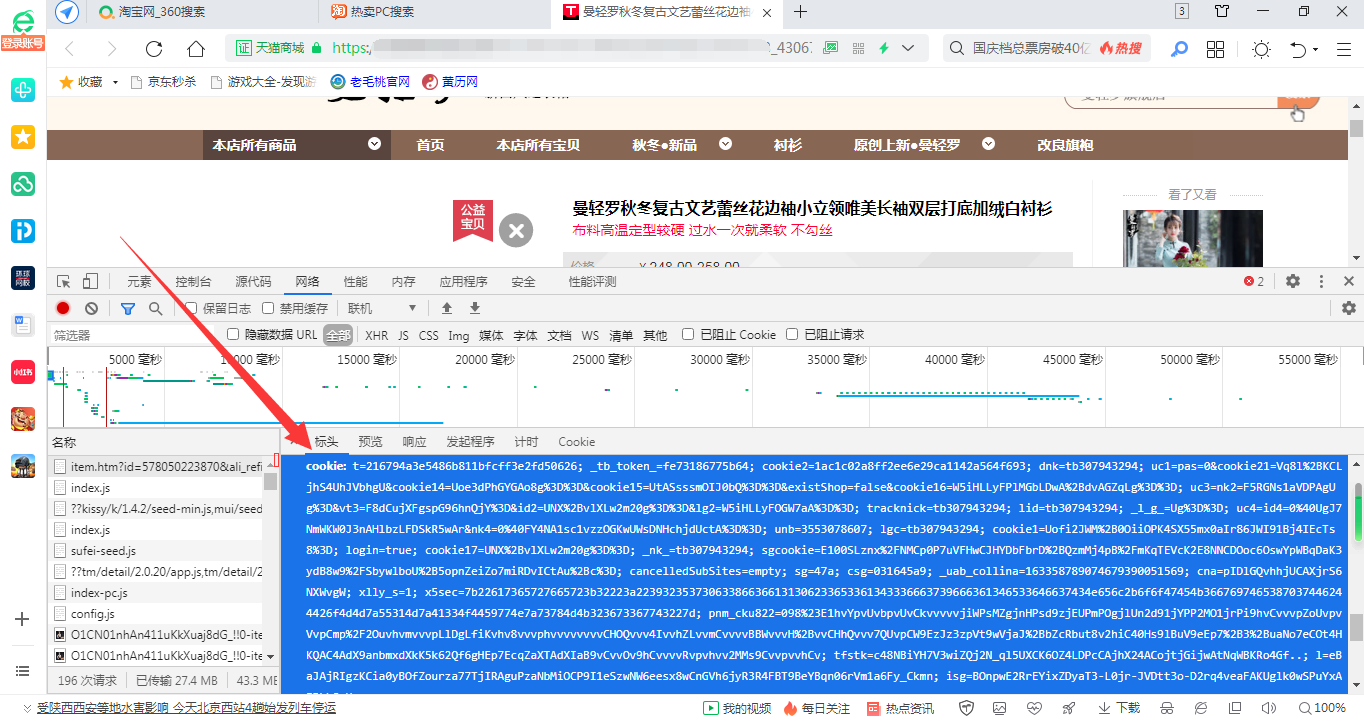The image size is (1364, 721).
Task: Open the 联机 throttling dropdown
Action: point(382,308)
